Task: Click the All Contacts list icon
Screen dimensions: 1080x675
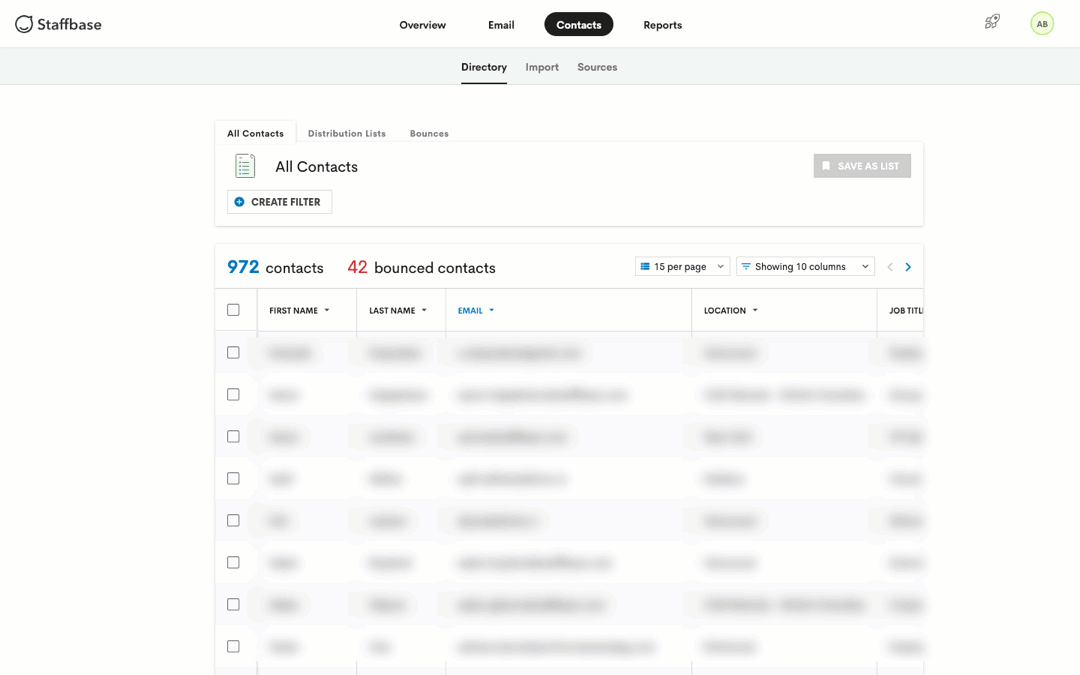Action: click(245, 166)
